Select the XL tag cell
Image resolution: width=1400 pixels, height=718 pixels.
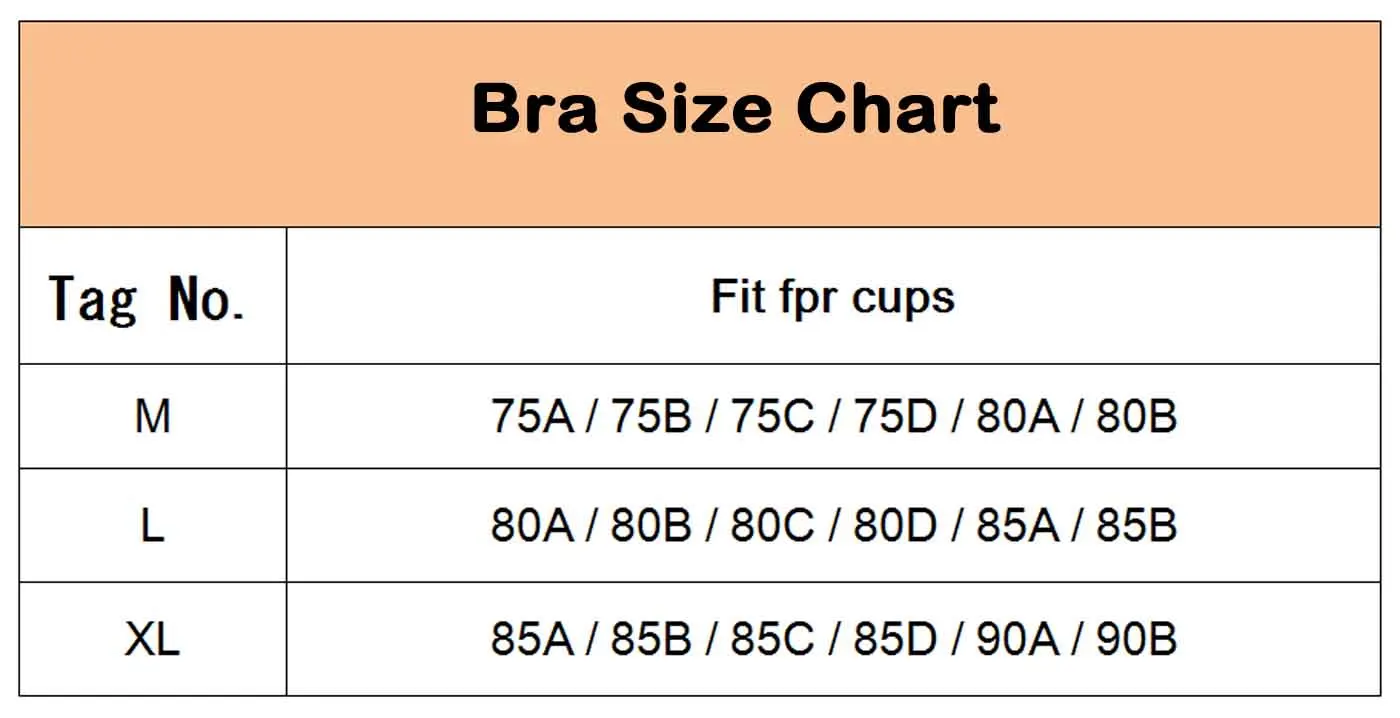(153, 640)
